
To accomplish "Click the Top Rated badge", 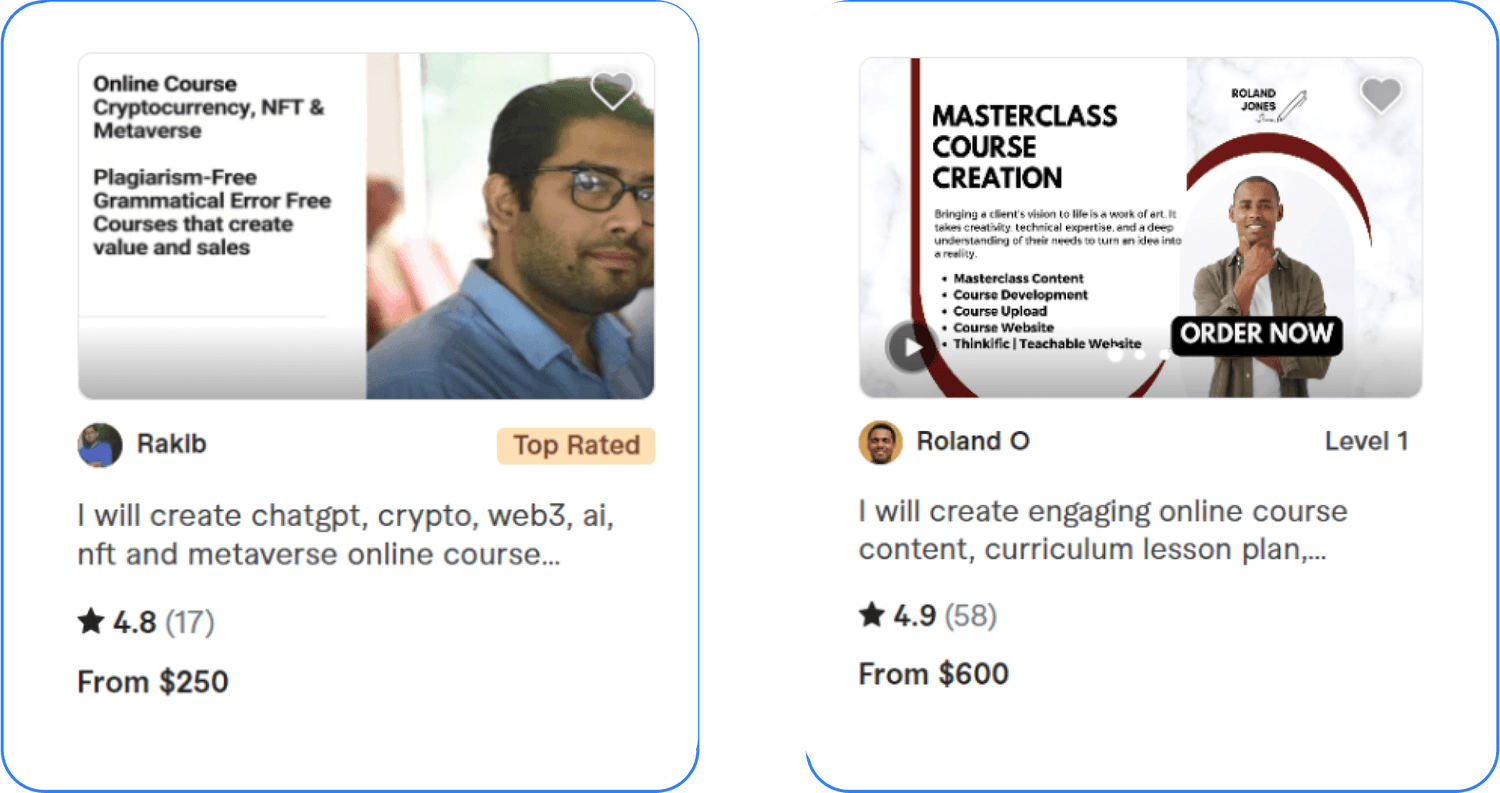I will 576,445.
